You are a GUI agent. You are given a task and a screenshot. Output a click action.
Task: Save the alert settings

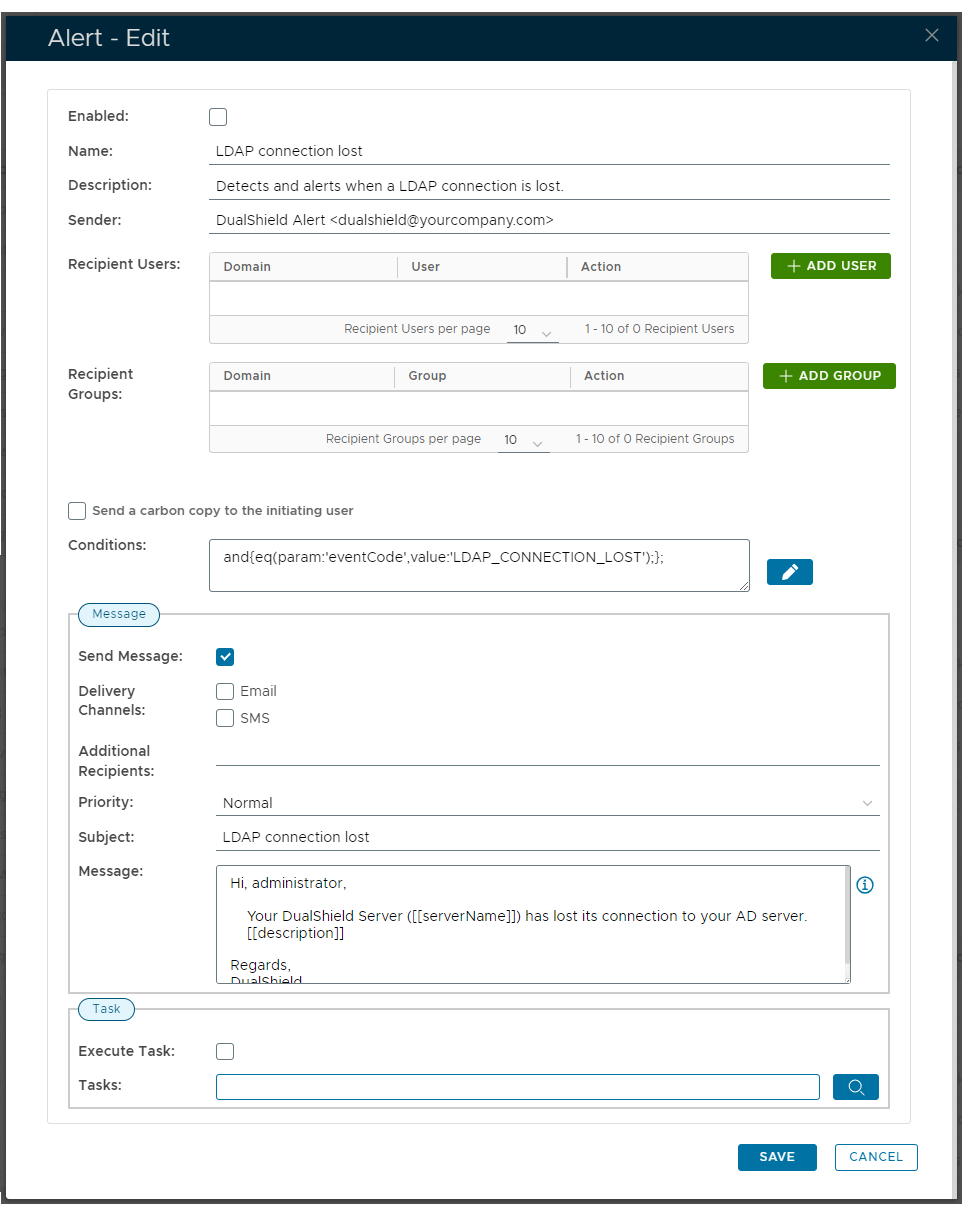tap(777, 1157)
